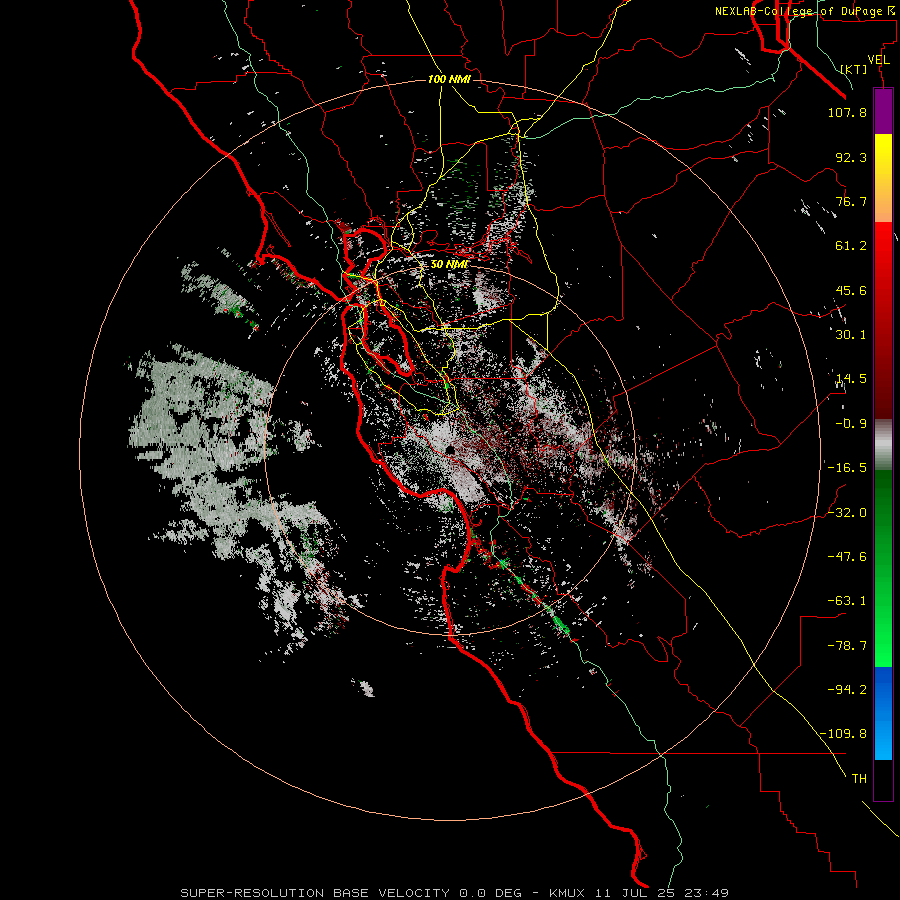Click the 100 NMI range ring label

(x=449, y=79)
